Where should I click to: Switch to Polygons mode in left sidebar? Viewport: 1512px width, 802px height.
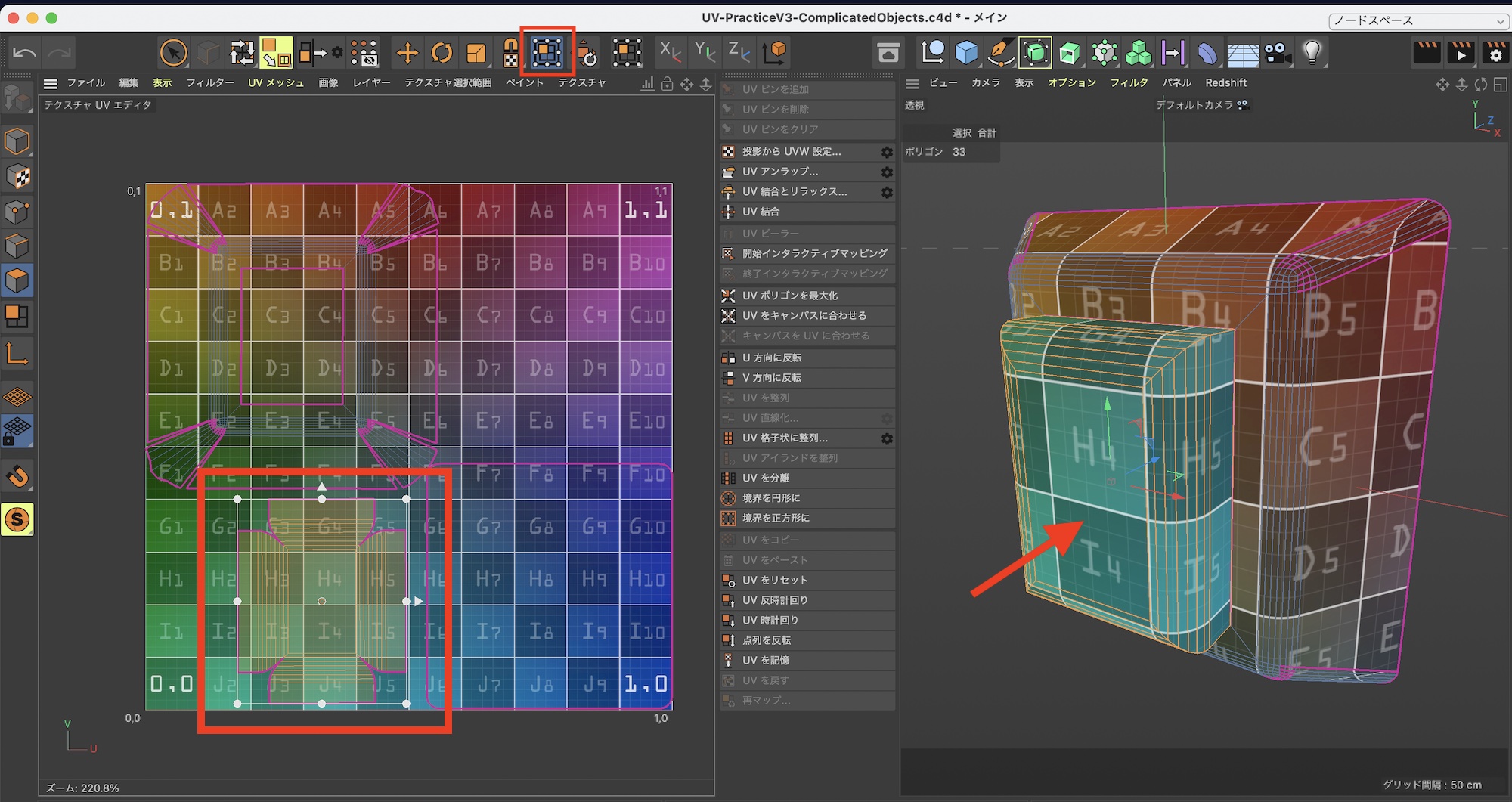point(17,280)
